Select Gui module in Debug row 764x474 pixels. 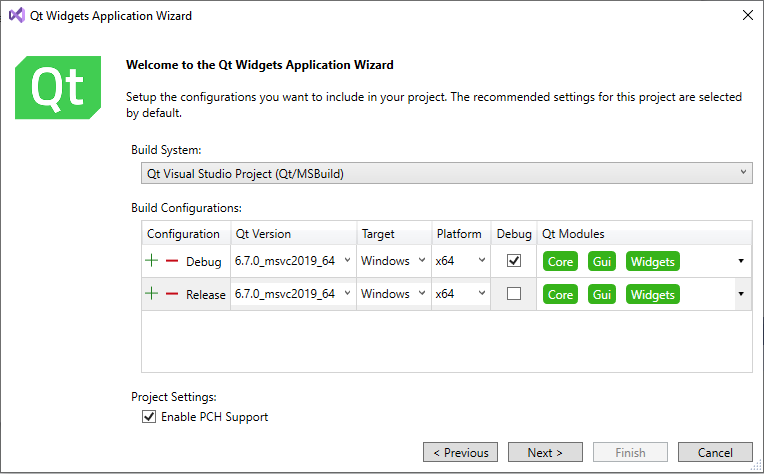(x=602, y=262)
